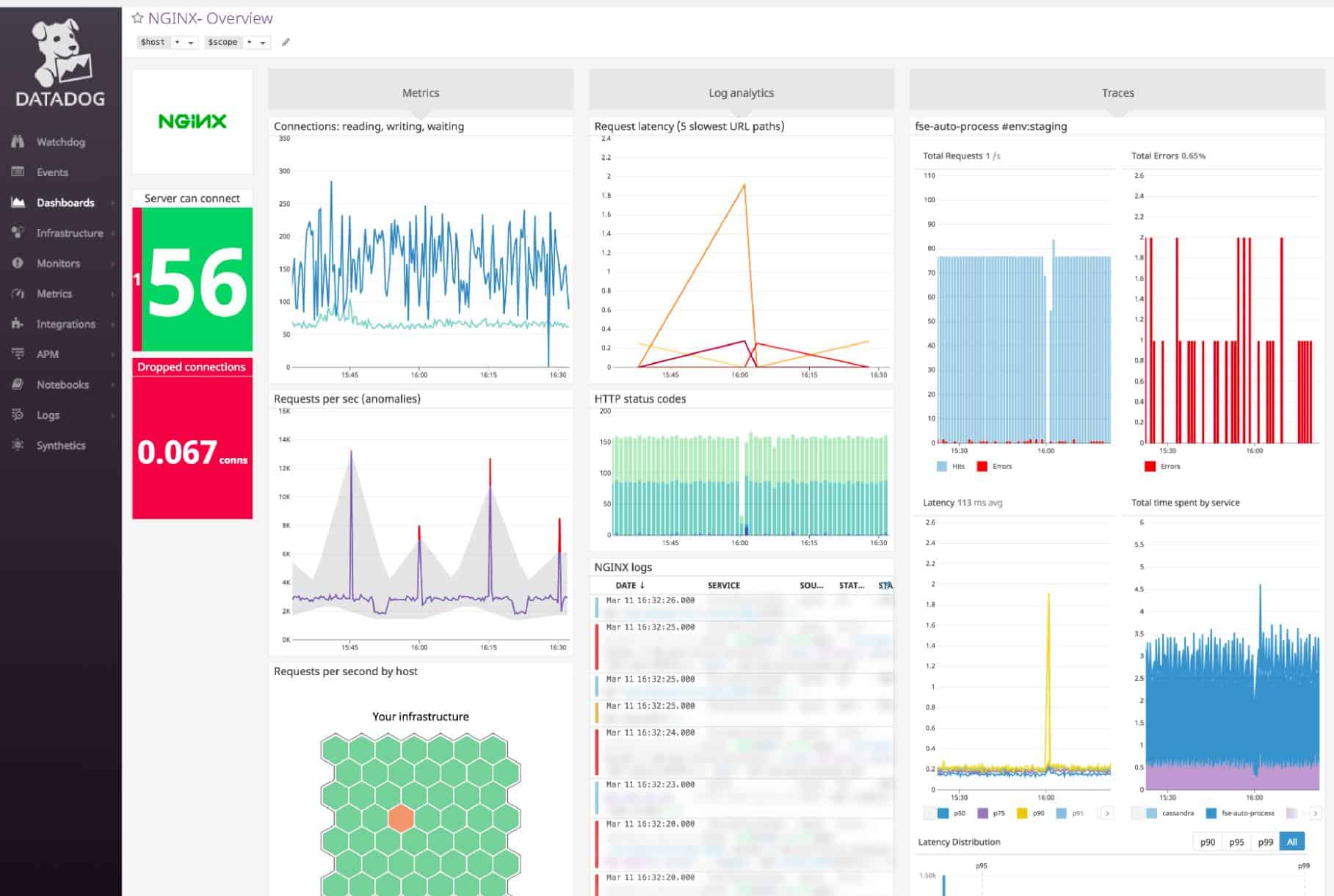Screen dimensions: 1334x896
Task: Open Watchdog via binoculars icon
Action: 18,142
